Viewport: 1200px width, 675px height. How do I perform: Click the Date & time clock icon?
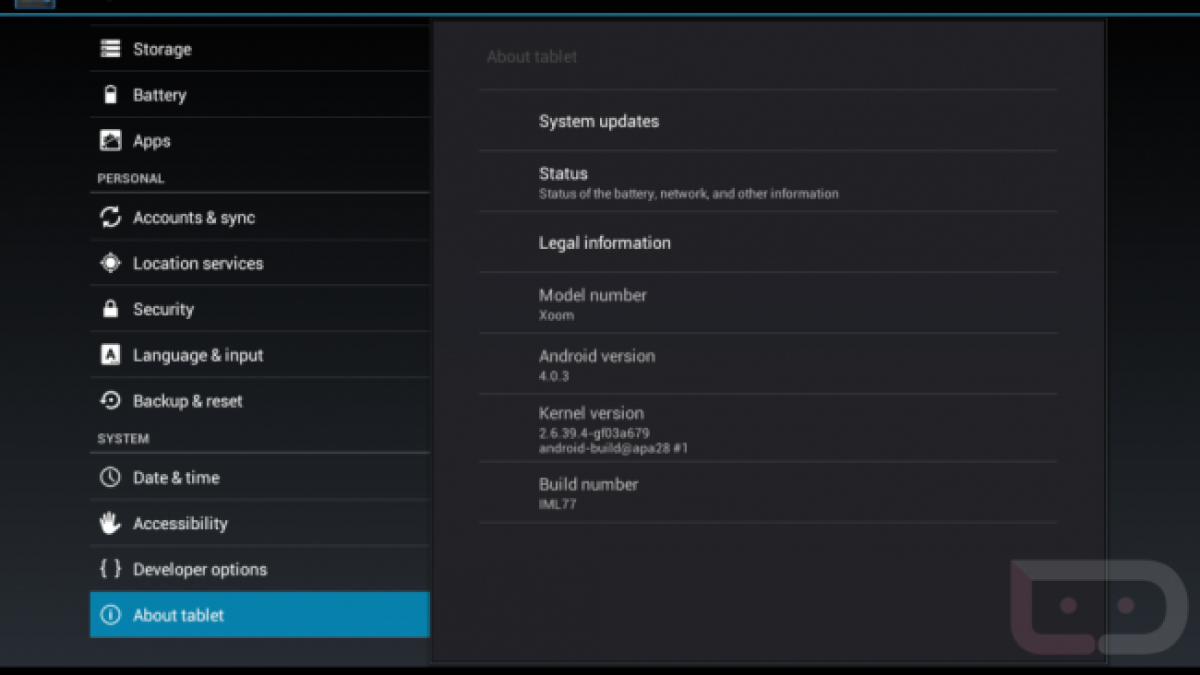[x=110, y=477]
